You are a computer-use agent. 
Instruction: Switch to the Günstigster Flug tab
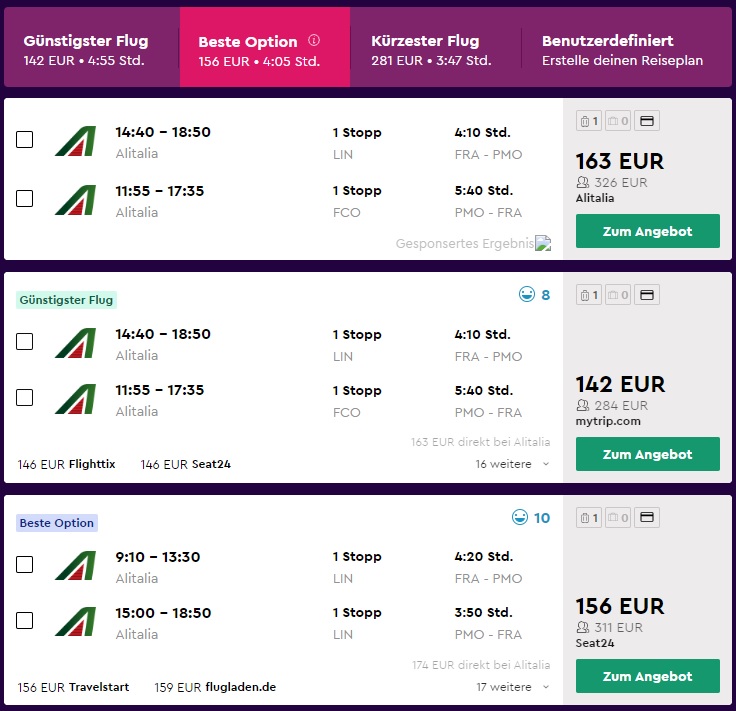point(86,50)
